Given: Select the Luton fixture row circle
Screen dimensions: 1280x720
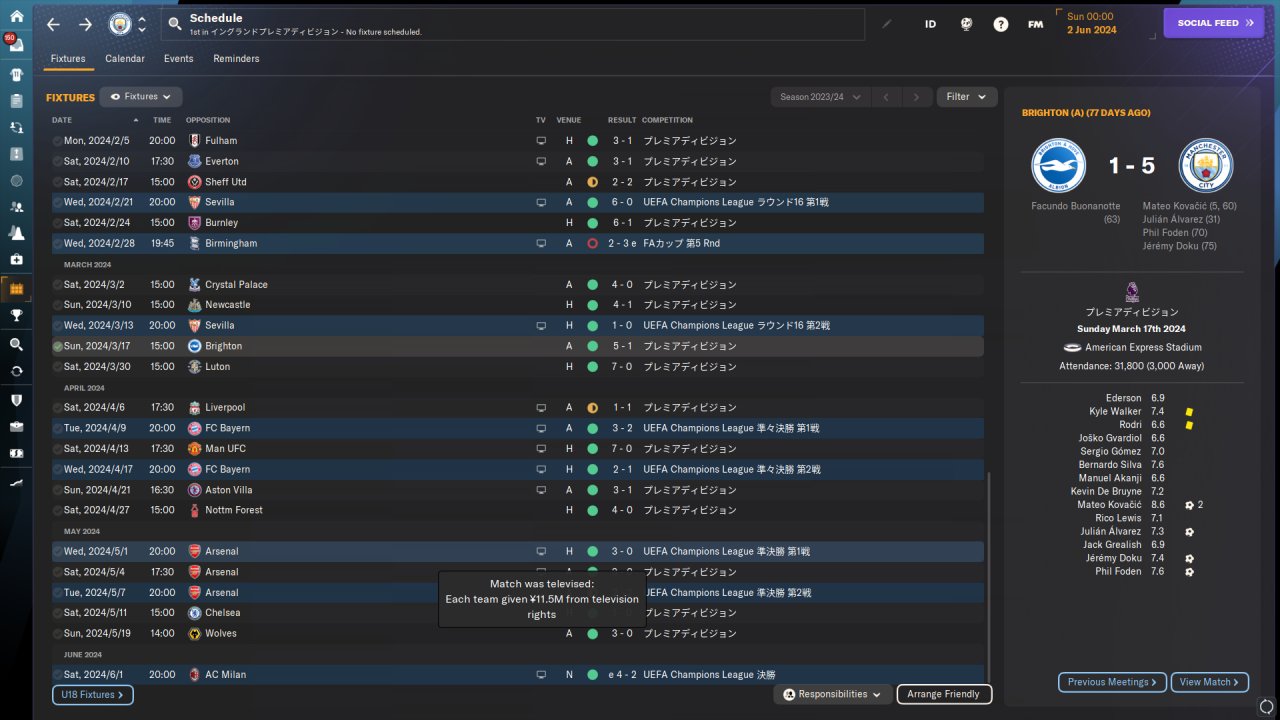Looking at the screenshot, I should [x=57, y=367].
